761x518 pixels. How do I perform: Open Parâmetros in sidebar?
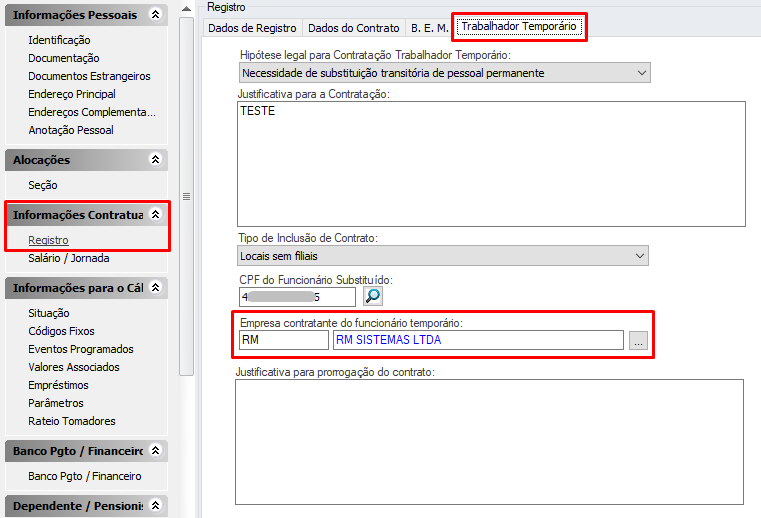[x=56, y=403]
